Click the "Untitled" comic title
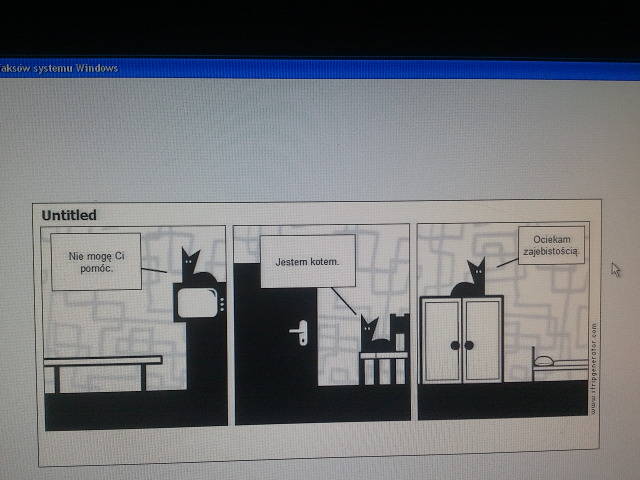 click(70, 215)
